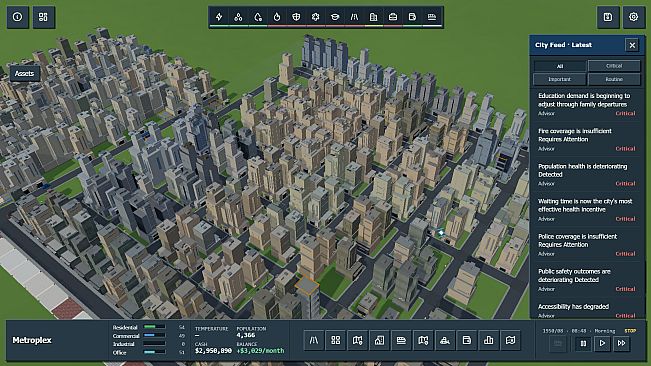Image resolution: width=651 pixels, height=366 pixels.
Task: Choose the house building tool in bottom bar
Action: 379,341
